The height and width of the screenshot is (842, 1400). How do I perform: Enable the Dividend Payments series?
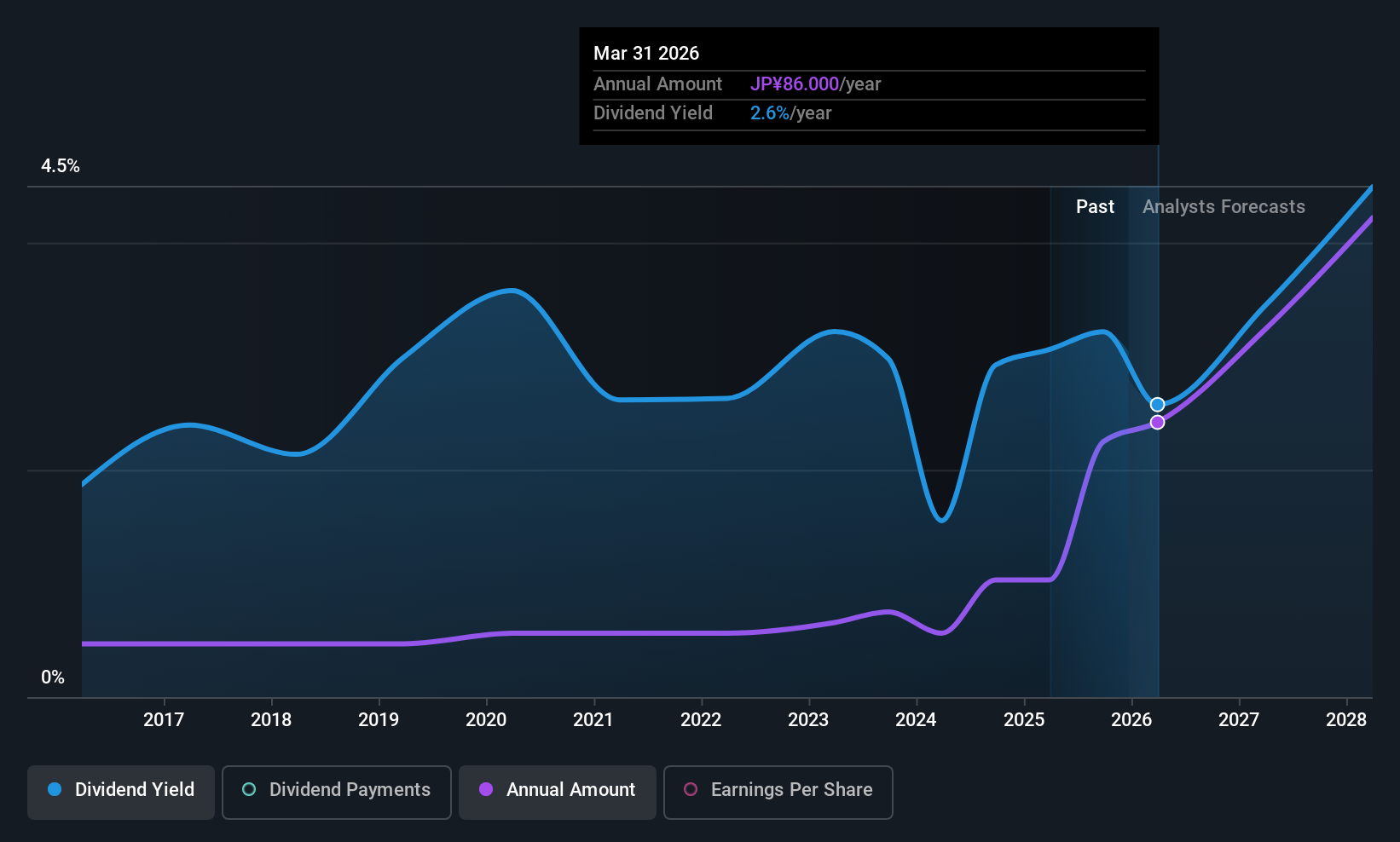[336, 792]
